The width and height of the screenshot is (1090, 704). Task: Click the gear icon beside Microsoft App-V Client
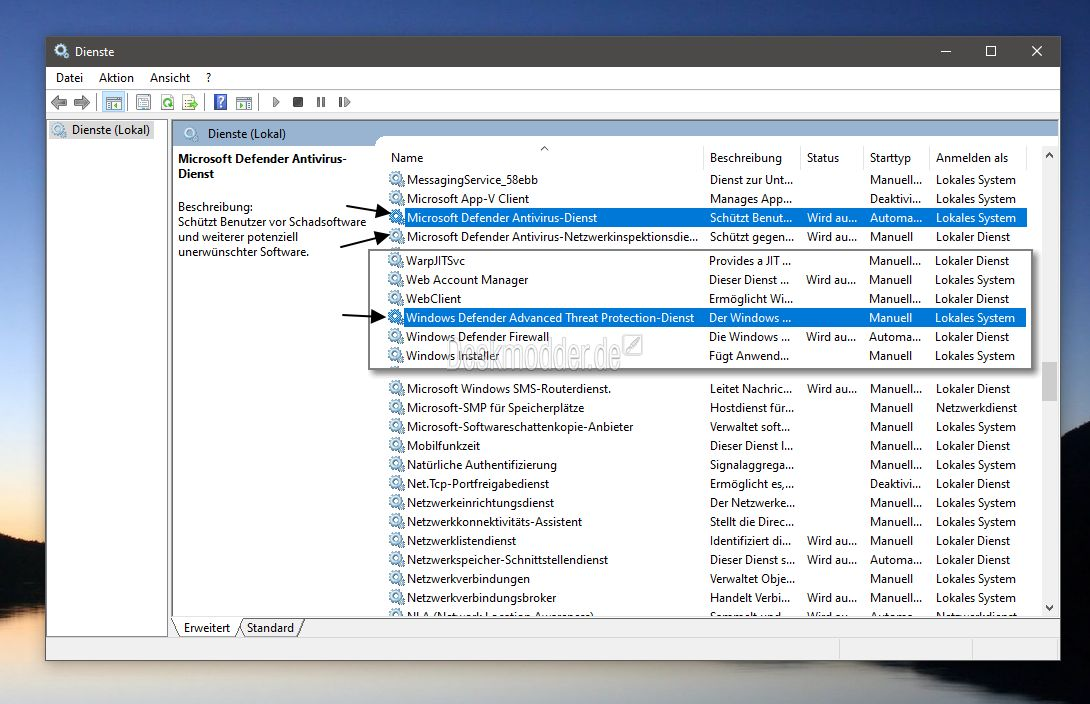point(396,198)
